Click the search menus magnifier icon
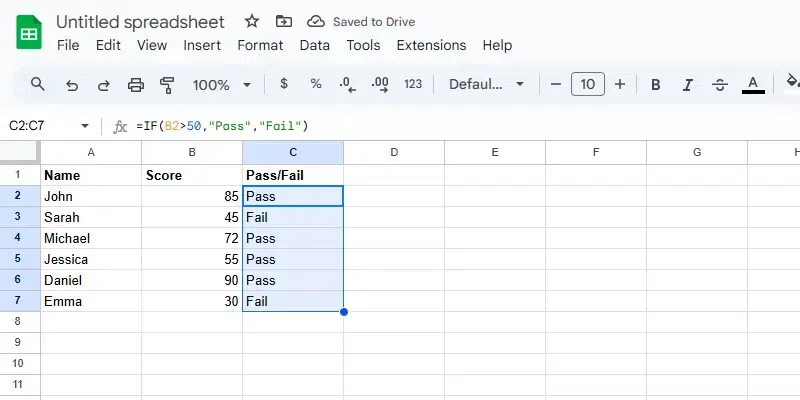The width and height of the screenshot is (800, 400). [38, 84]
